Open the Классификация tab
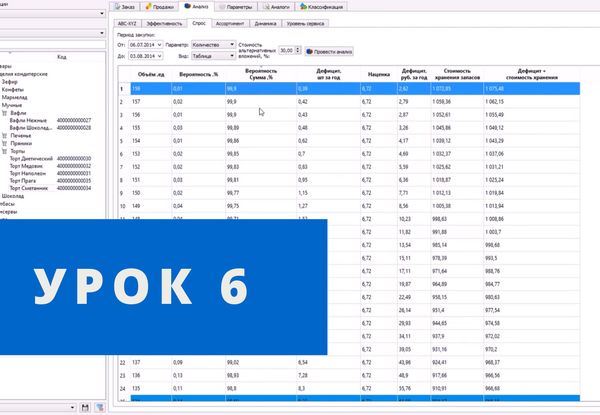The image size is (600, 415). point(321,7)
